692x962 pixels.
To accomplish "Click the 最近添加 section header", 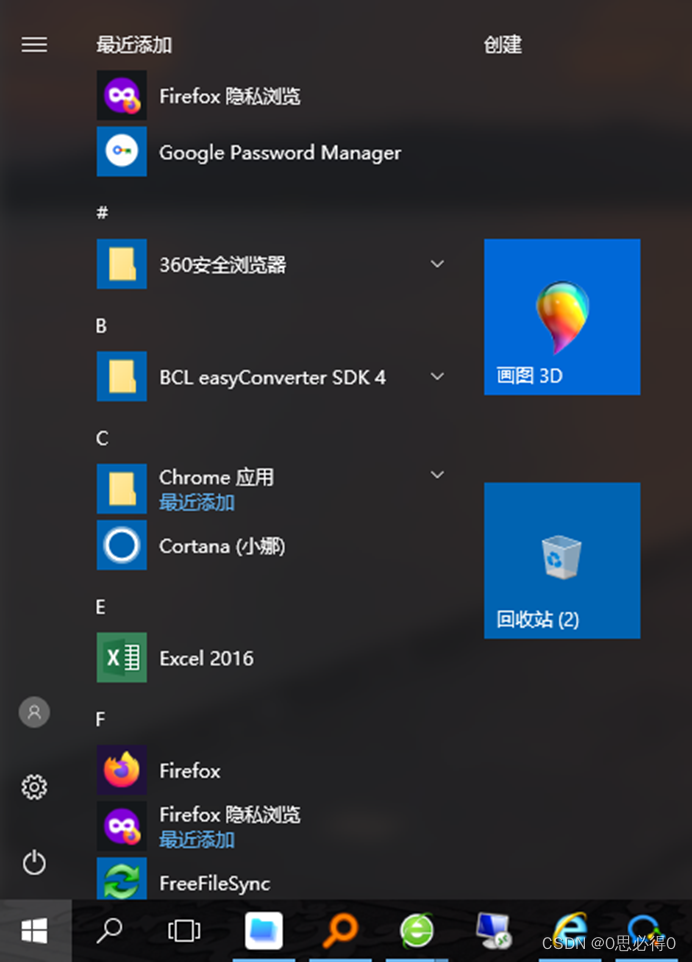I will 134,45.
